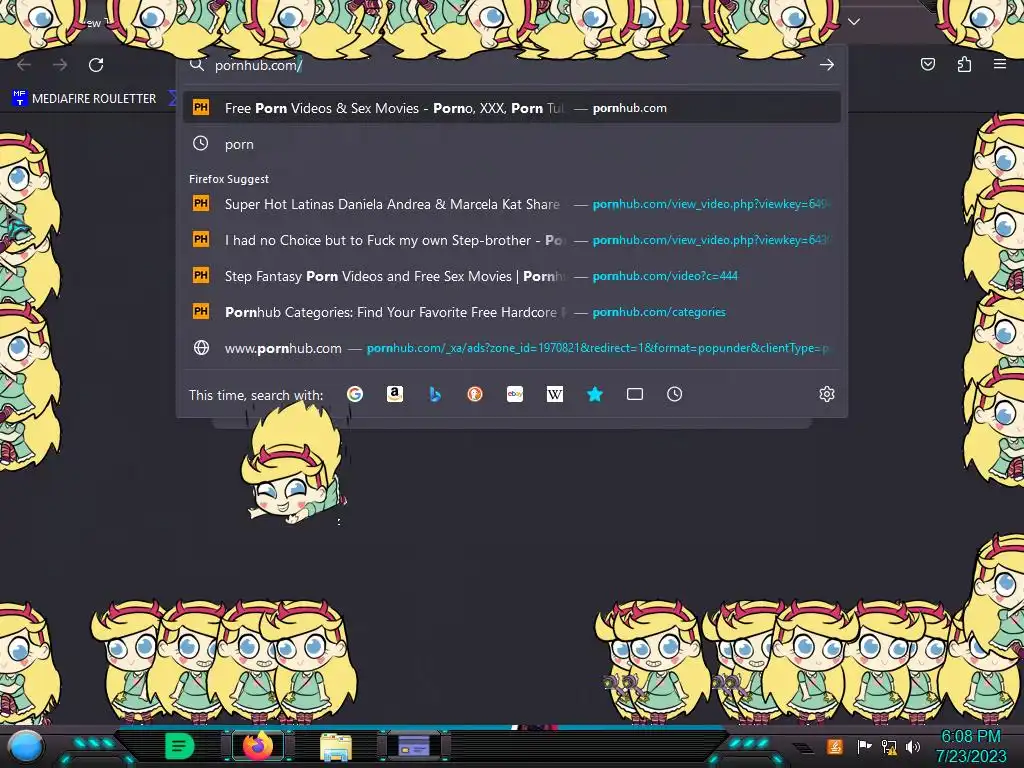The width and height of the screenshot is (1024, 768).
Task: Open the clock showing 6:08 PM
Action: coord(971,746)
